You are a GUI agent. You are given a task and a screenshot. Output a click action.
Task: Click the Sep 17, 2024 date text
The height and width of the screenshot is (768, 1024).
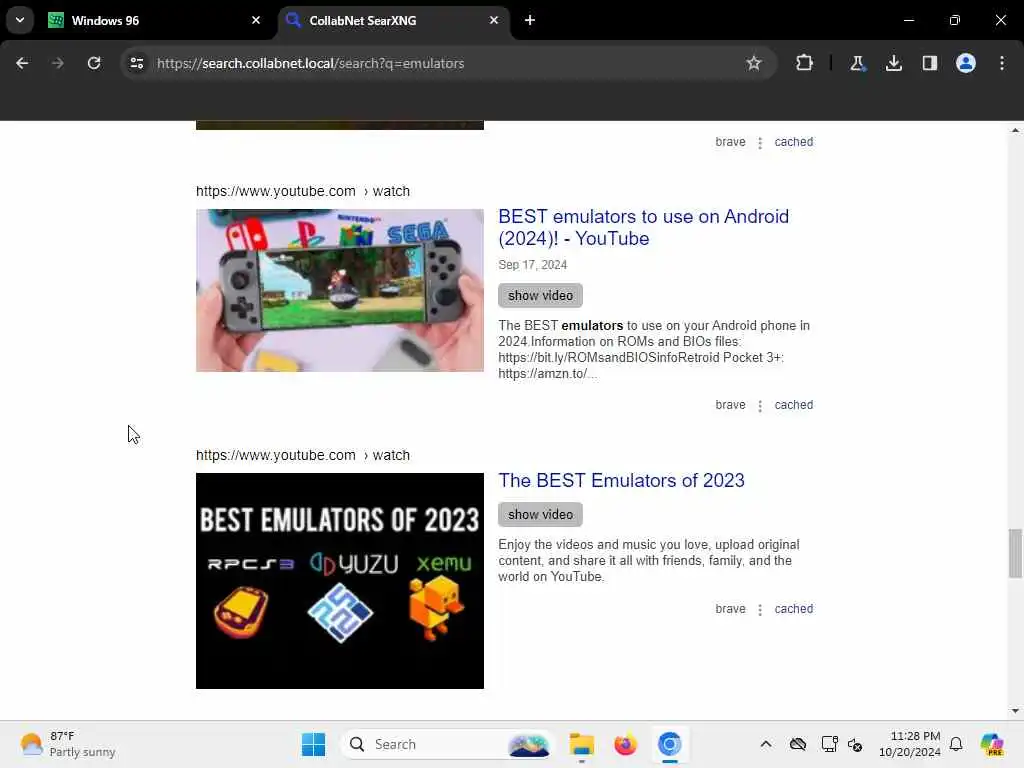pyautogui.click(x=532, y=264)
